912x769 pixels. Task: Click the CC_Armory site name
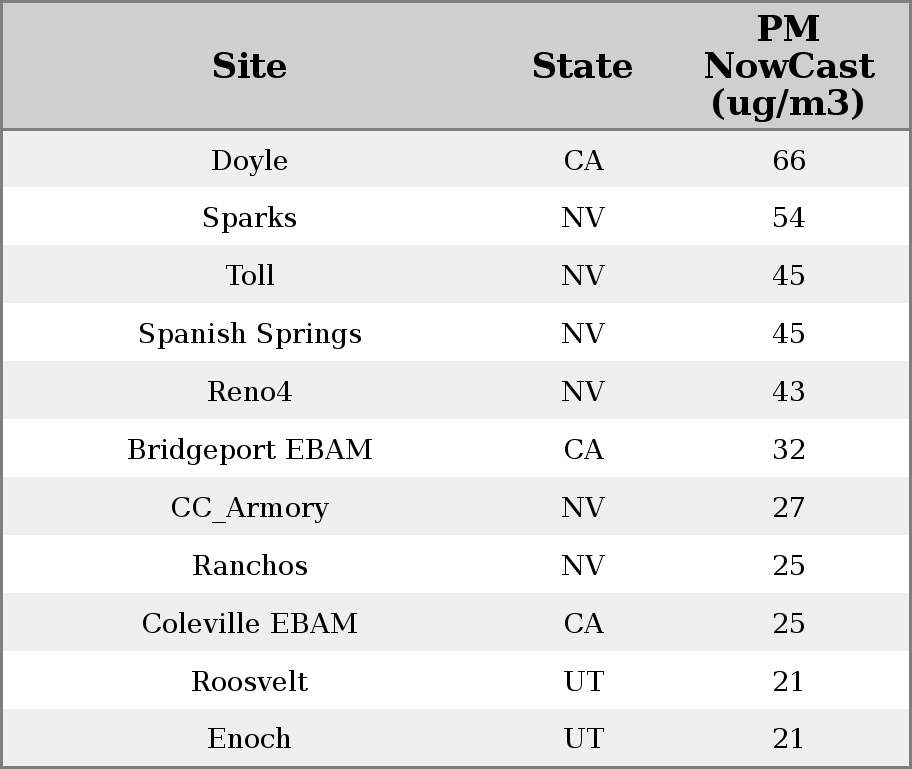[x=249, y=508]
